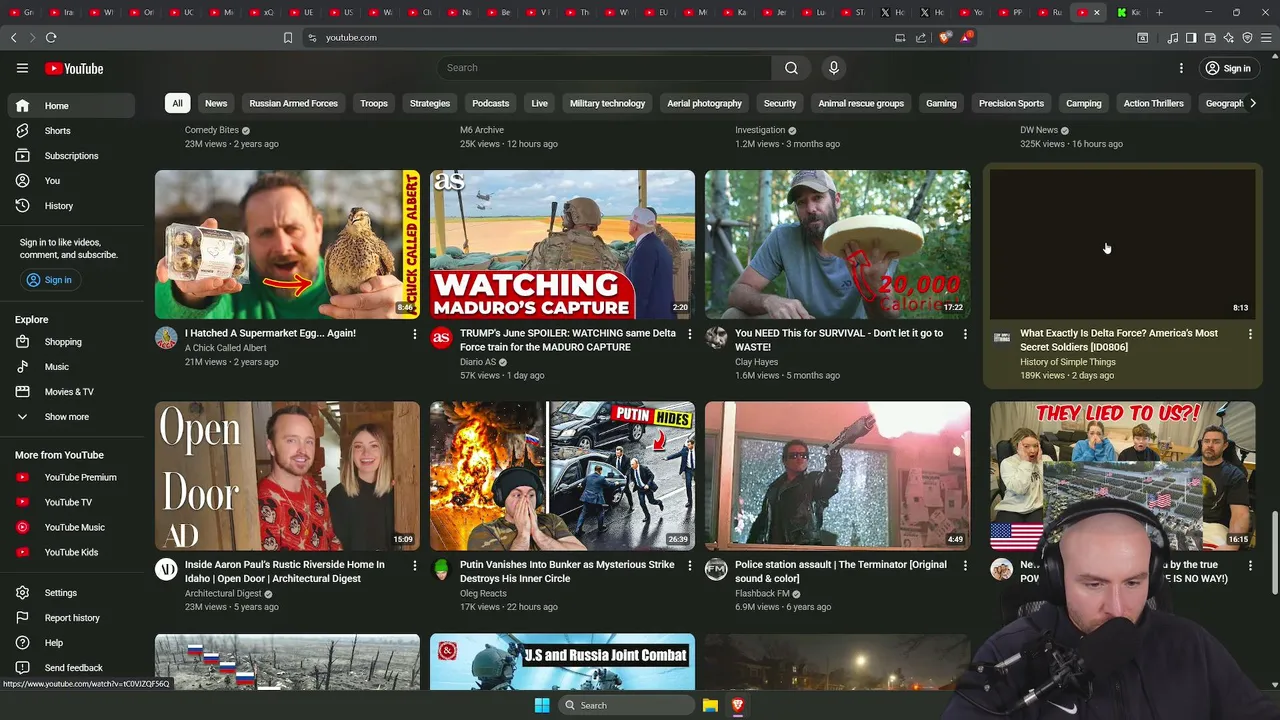Open options for Putin Vanishes video
This screenshot has width=1280, height=720.
tap(689, 566)
